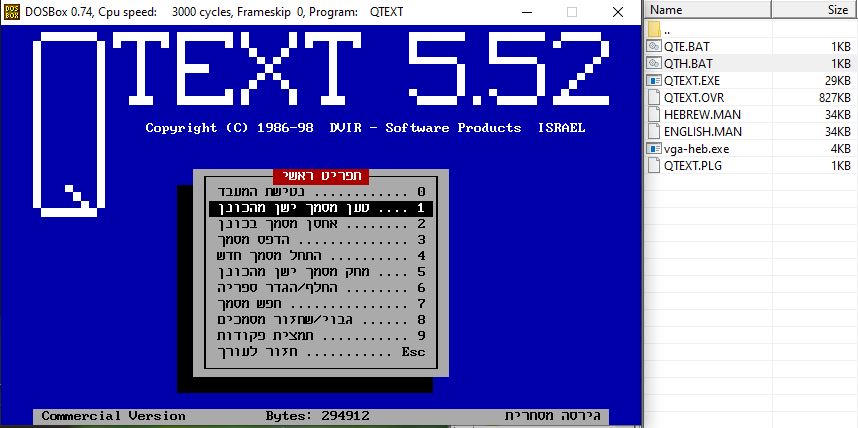Choose menu option 8 גבוי/שחזור מסמכים
The image size is (858, 428).
tap(321, 320)
